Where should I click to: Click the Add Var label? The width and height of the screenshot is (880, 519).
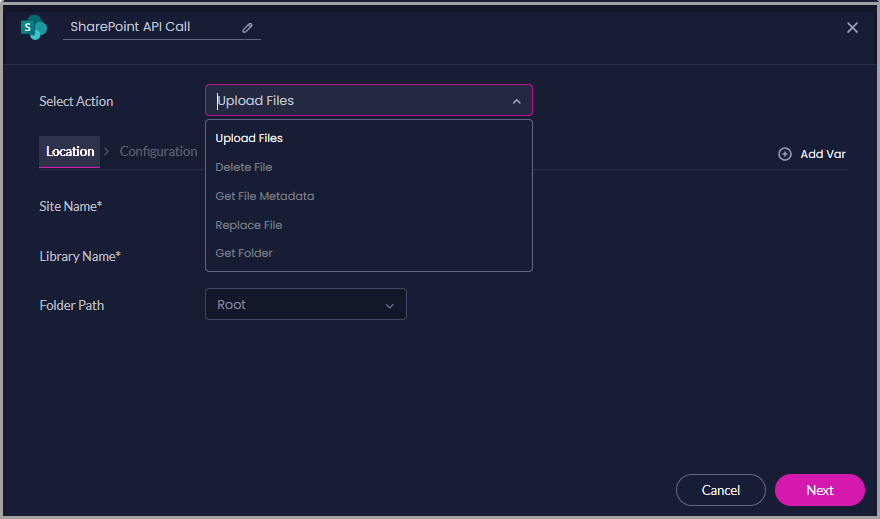tap(823, 154)
